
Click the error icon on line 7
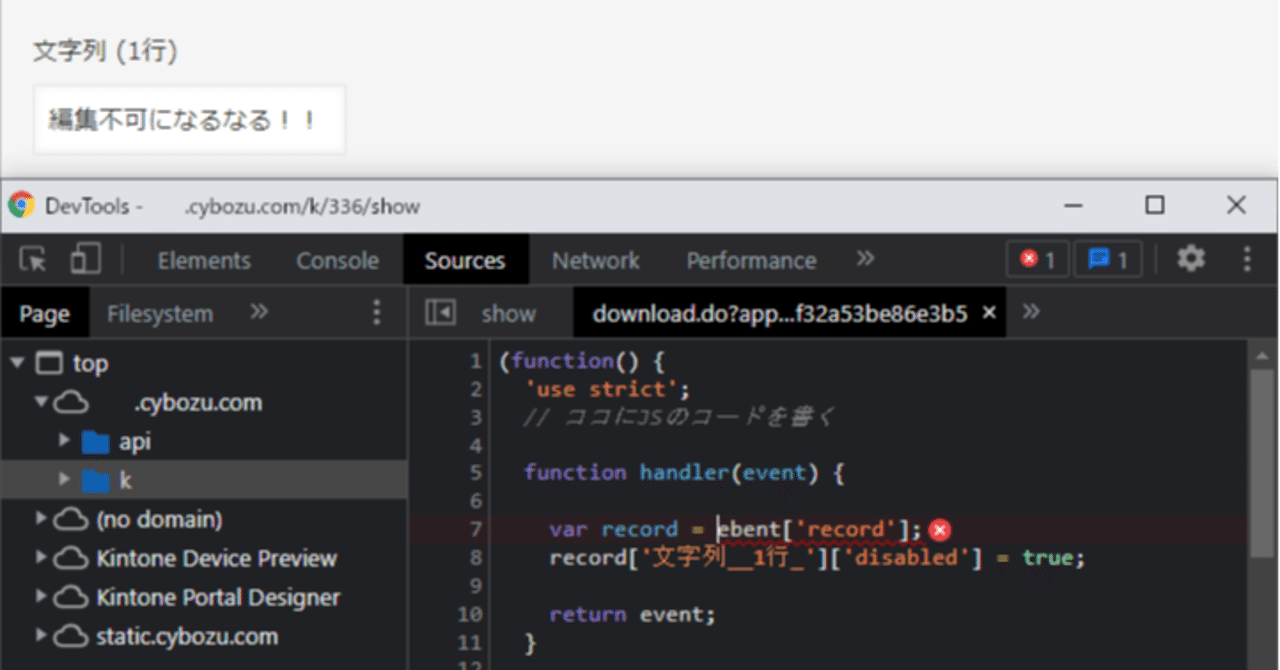[939, 530]
